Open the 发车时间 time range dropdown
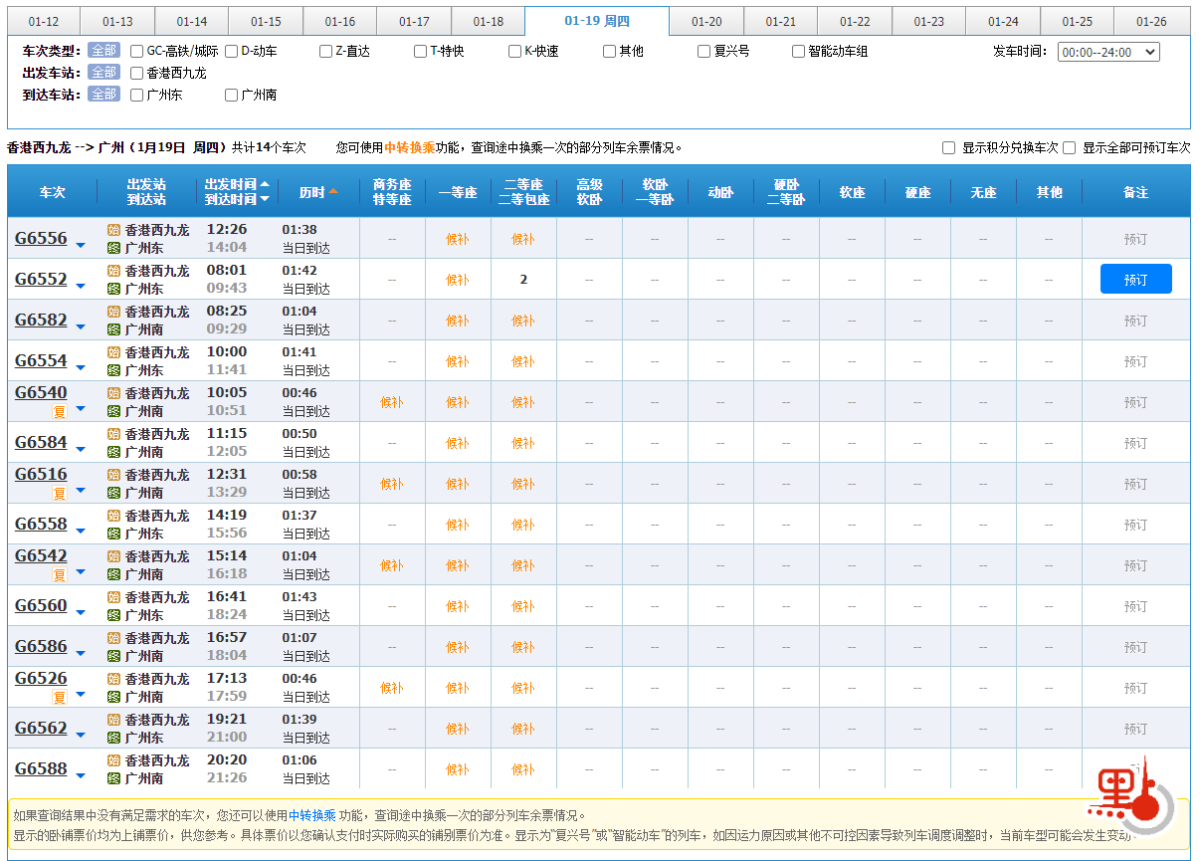Viewport: 1200px width, 861px height. [x=1108, y=52]
